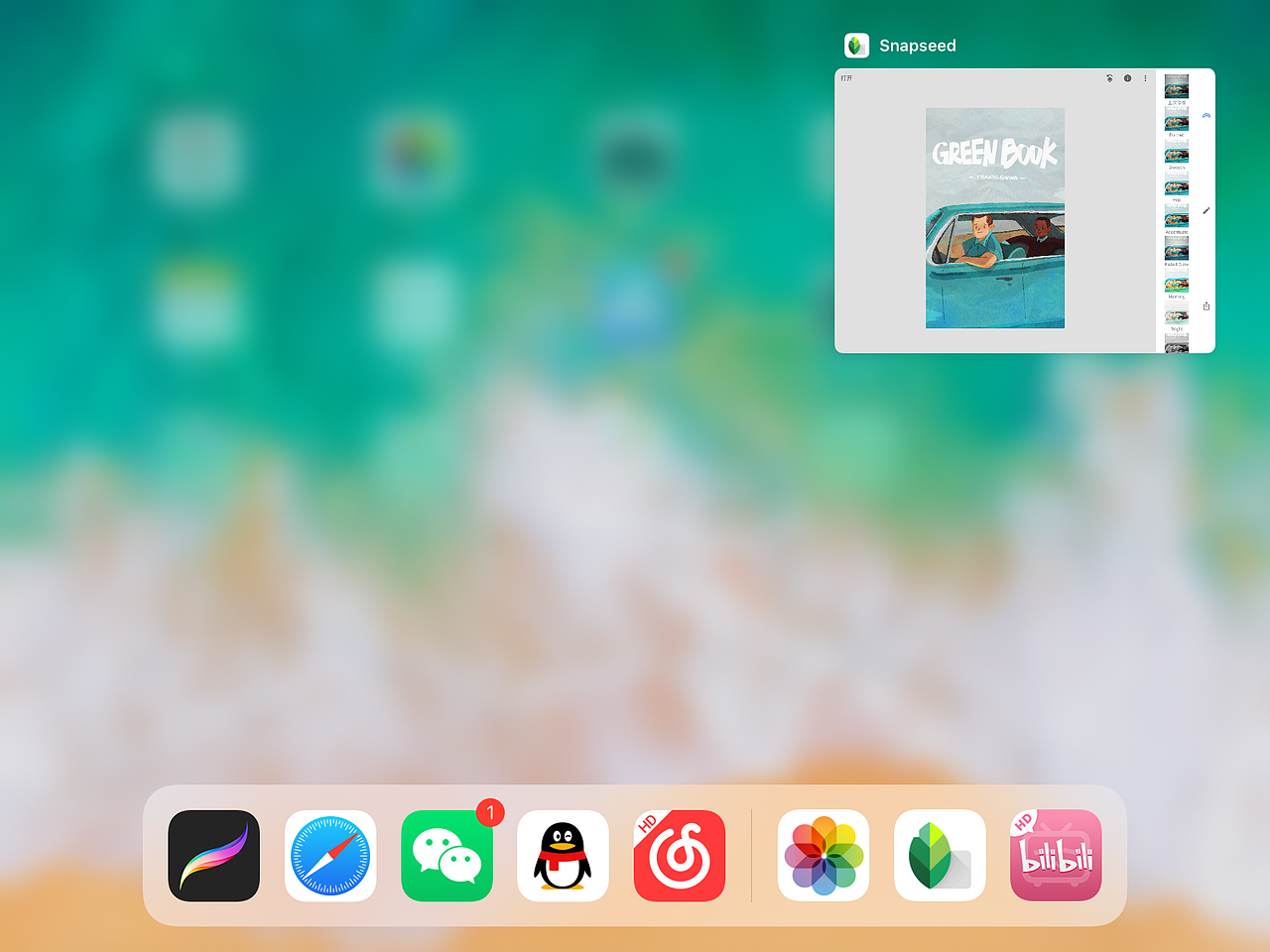The width and height of the screenshot is (1270, 952).
Task: Open the Photos app in the dock
Action: (x=824, y=856)
